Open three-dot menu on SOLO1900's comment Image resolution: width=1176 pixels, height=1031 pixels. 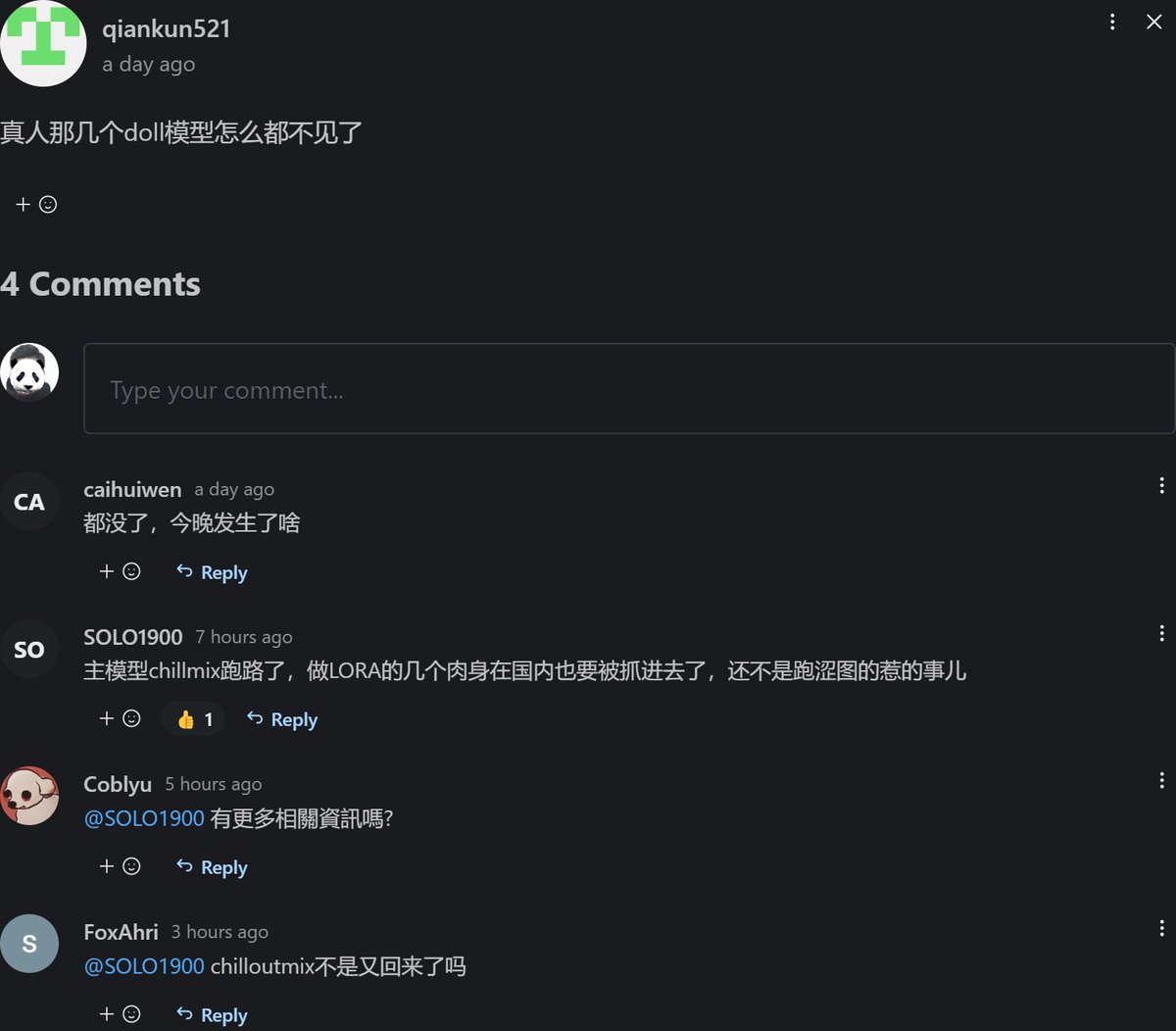(x=1161, y=633)
